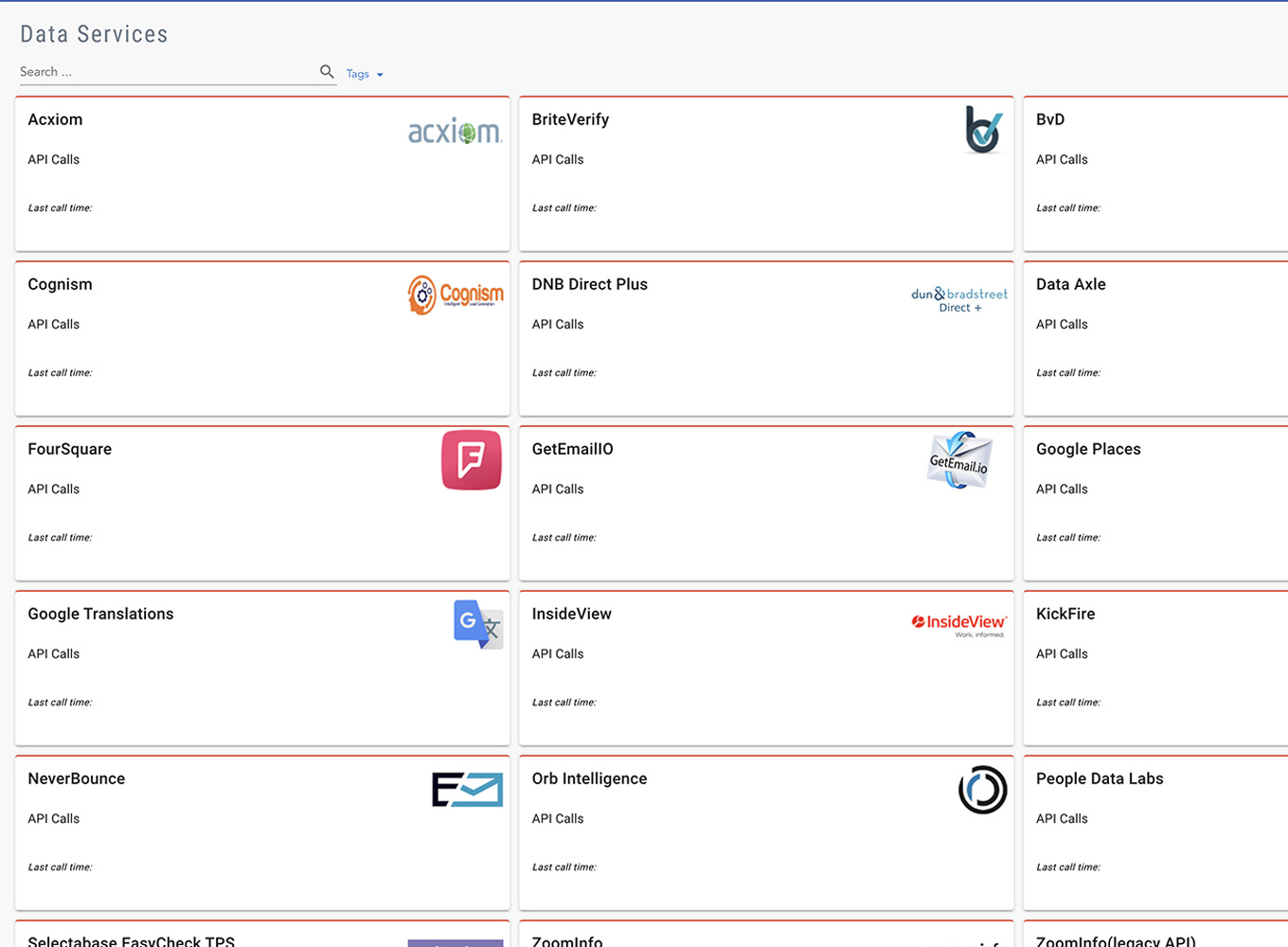Open the BvD card title
Viewport: 1288px width, 947px height.
[1050, 119]
